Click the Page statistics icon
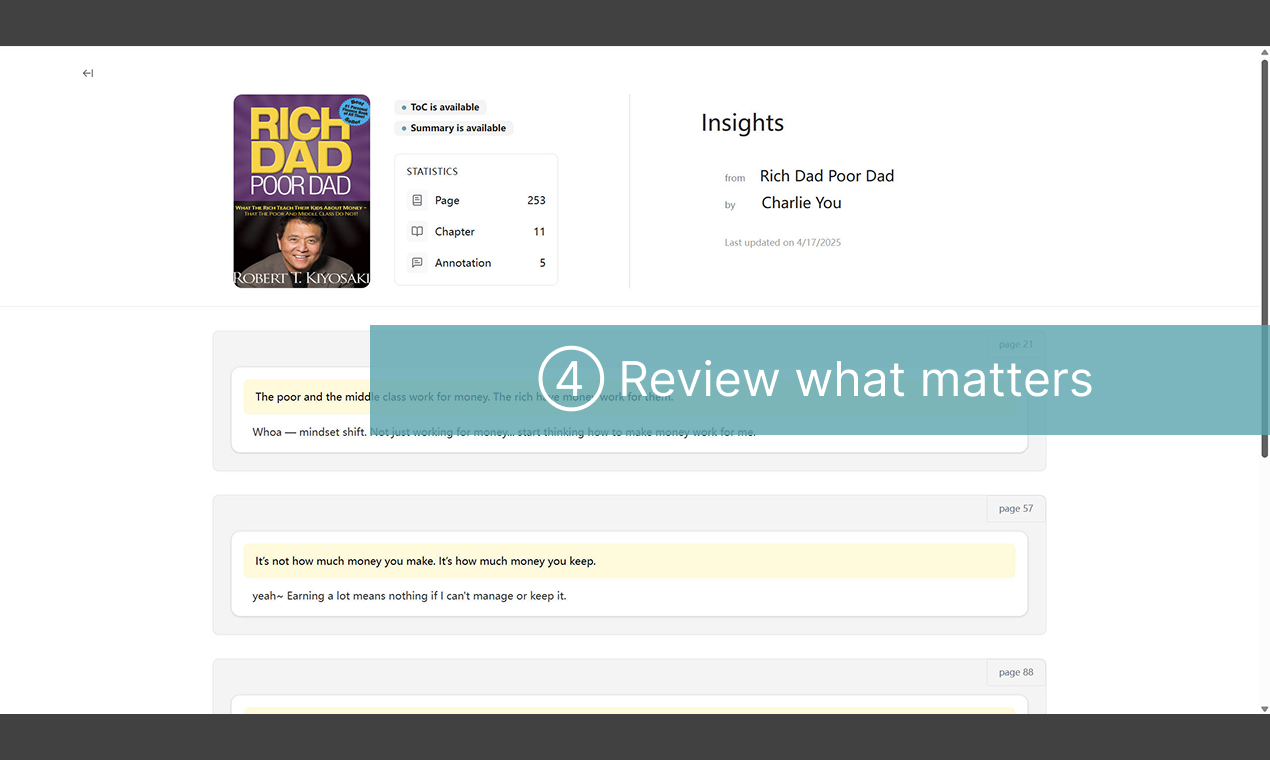Screen dimensions: 1270x760 pyautogui.click(x=417, y=200)
